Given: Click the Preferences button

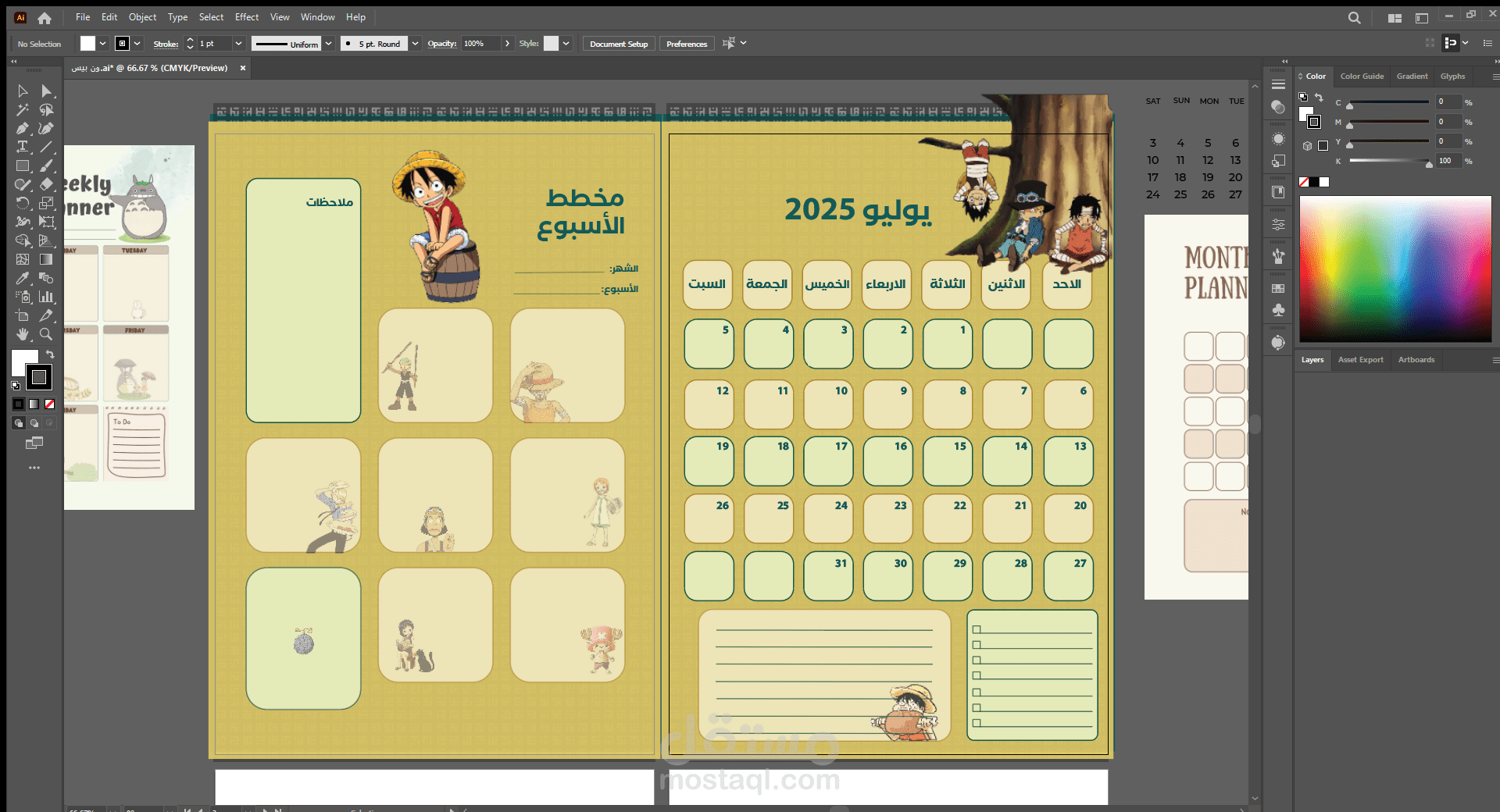Looking at the screenshot, I should coord(687,44).
